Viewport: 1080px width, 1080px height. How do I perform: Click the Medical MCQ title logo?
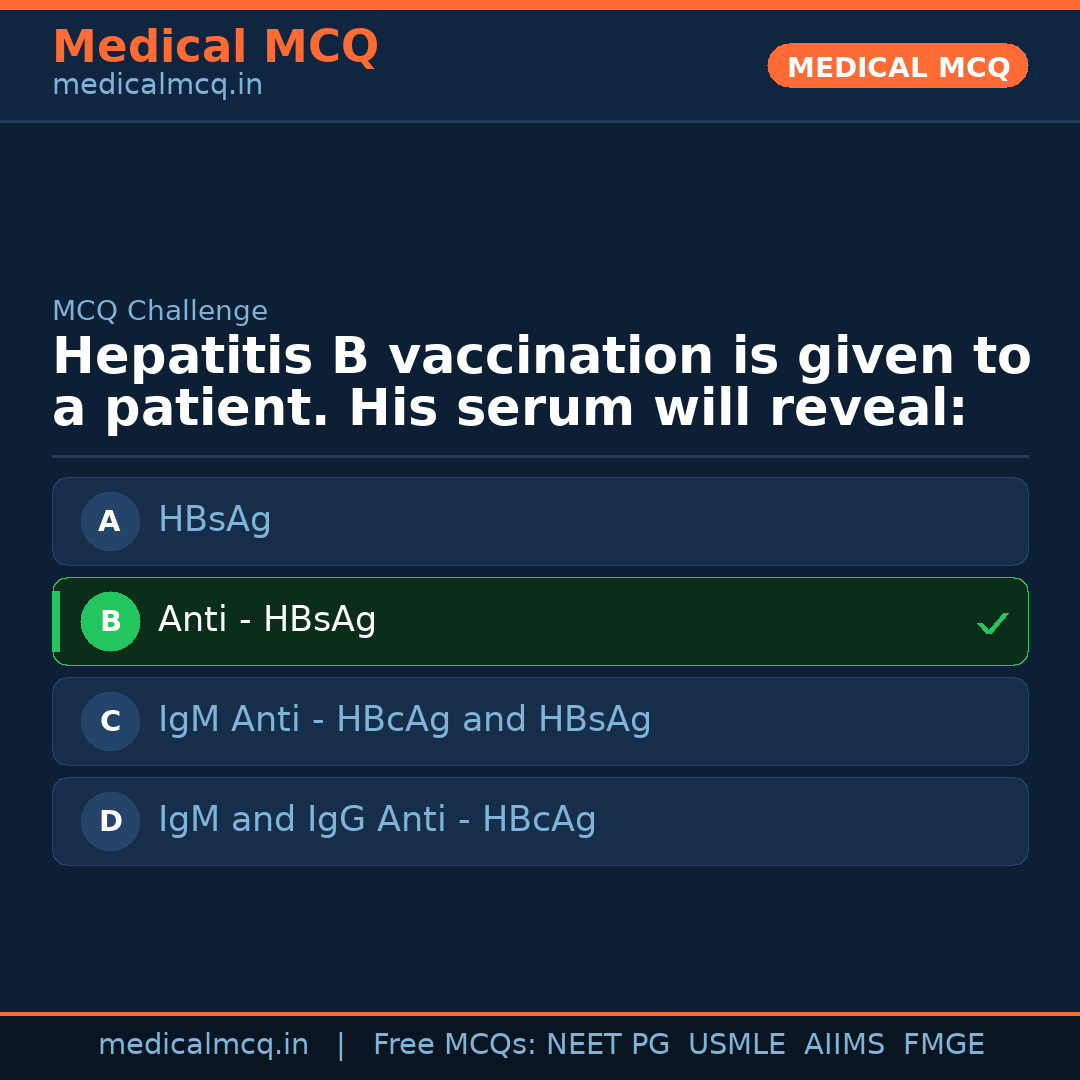click(x=215, y=47)
